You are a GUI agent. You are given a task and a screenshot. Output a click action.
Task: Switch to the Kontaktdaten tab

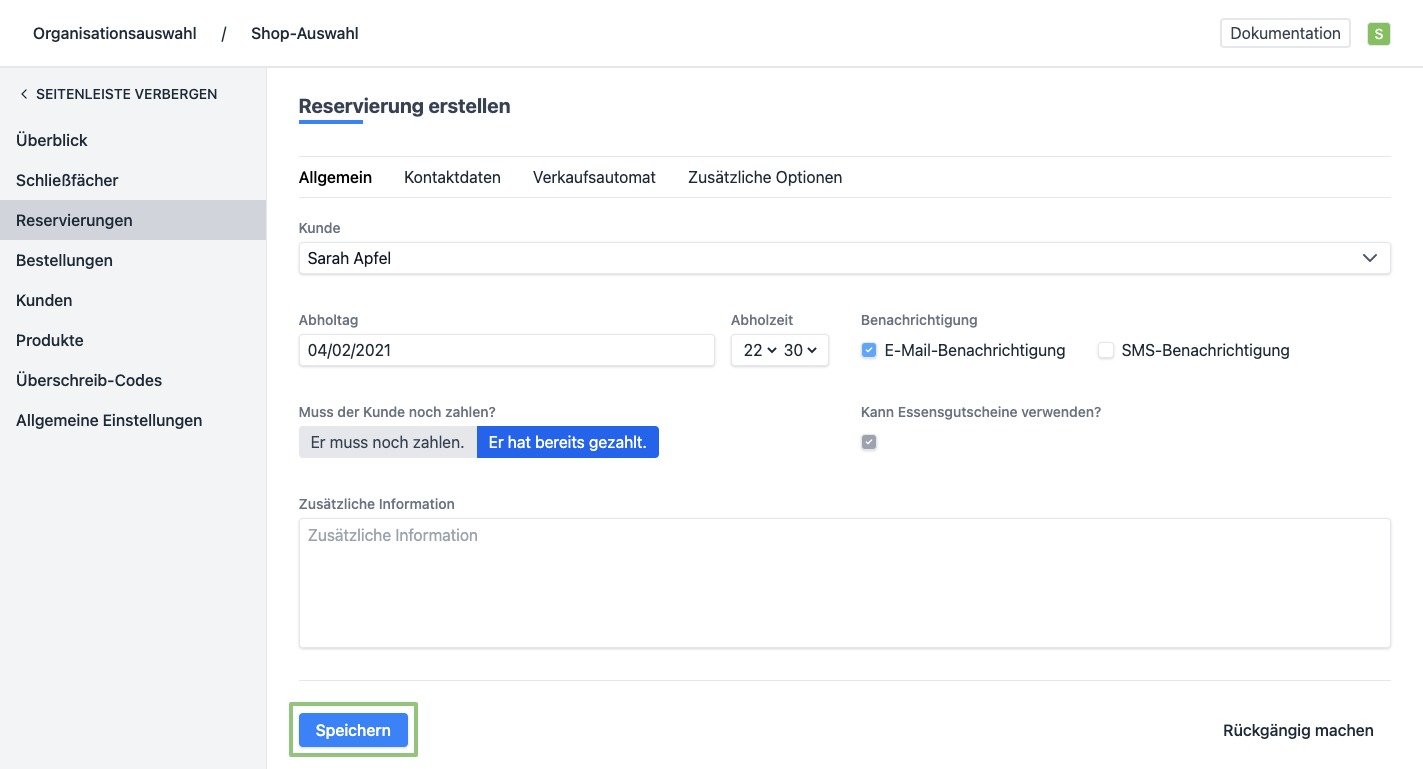coord(452,177)
